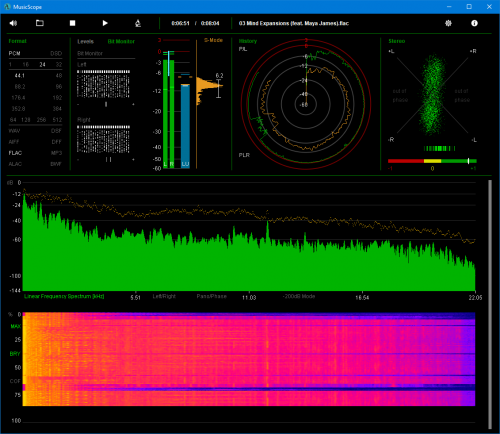The image size is (500, 434).
Task: Stop playback with the square button
Action: point(72,23)
